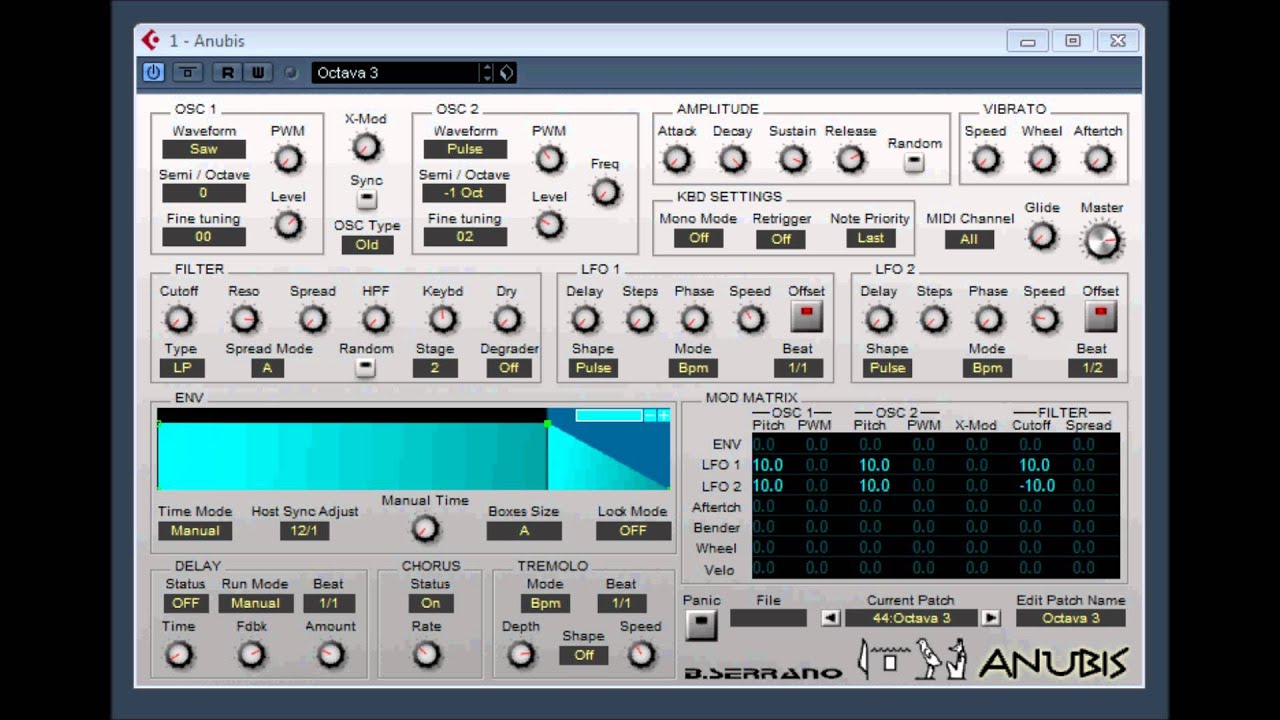Click the Filter Degrader Off field
1280x720 pixels.
click(x=509, y=367)
